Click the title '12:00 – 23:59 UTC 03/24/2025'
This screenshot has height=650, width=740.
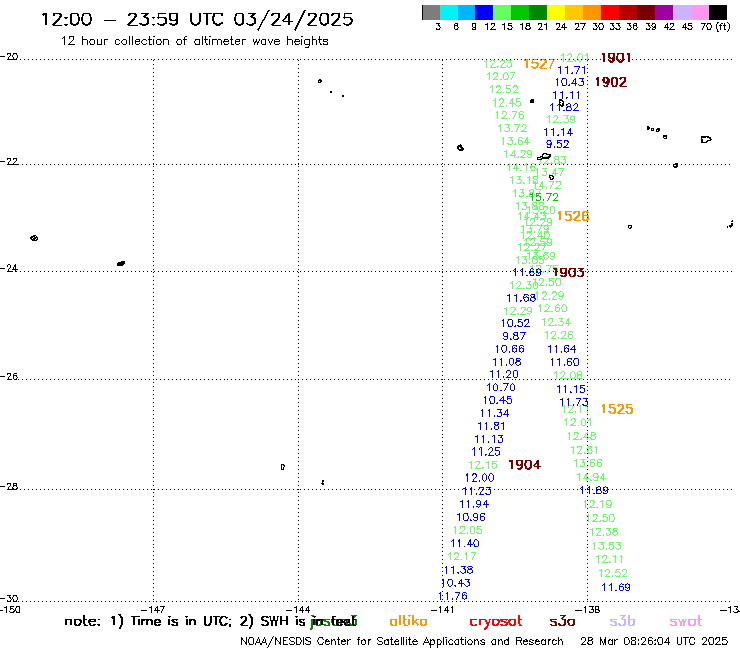pyautogui.click(x=197, y=19)
